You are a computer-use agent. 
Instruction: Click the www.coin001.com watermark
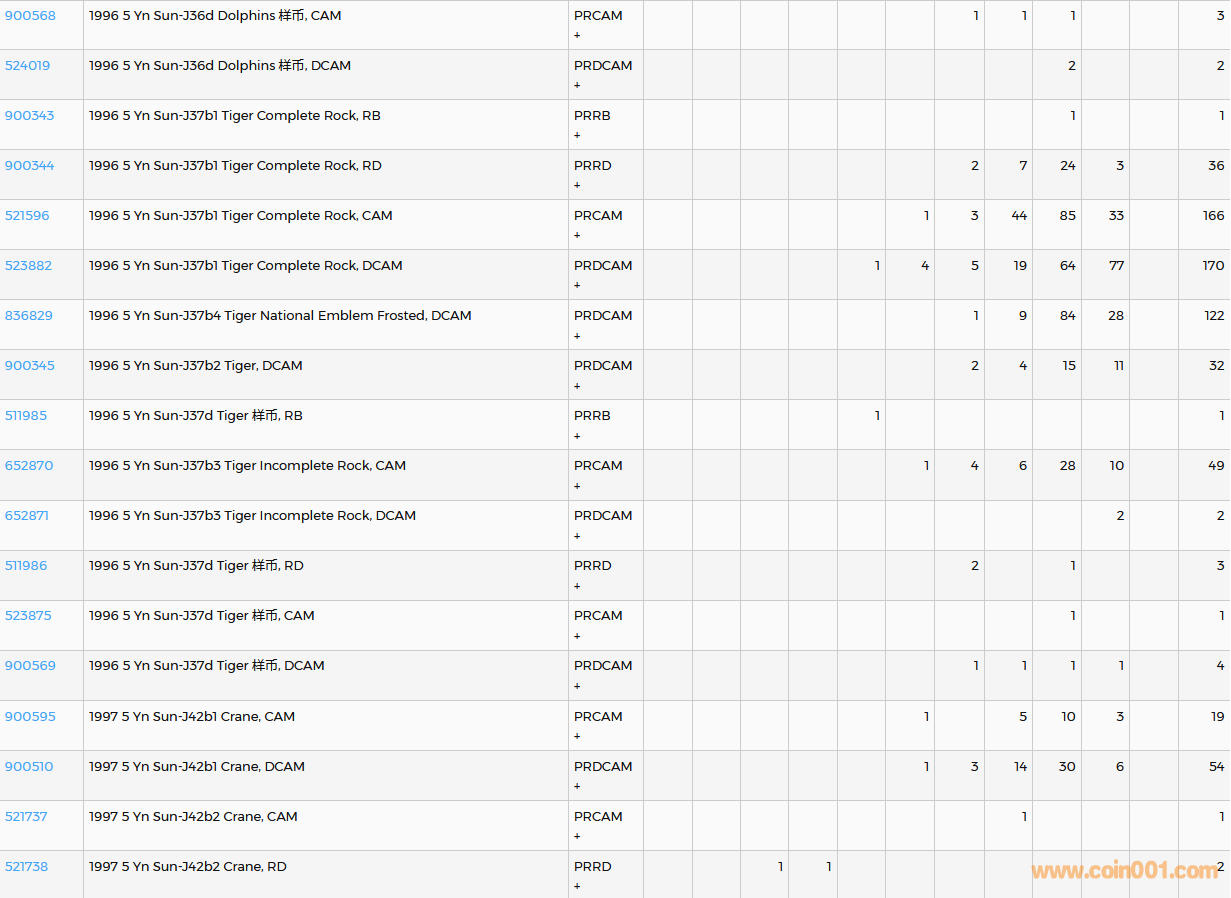(x=1124, y=871)
